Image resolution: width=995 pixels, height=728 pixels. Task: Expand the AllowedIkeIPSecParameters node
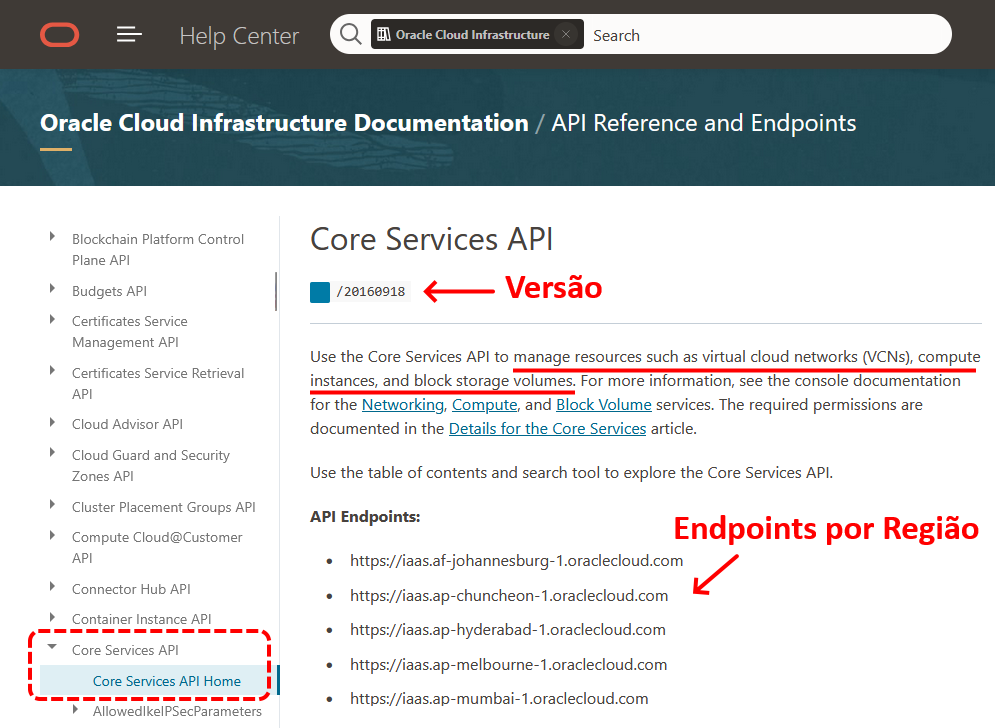[x=73, y=710]
